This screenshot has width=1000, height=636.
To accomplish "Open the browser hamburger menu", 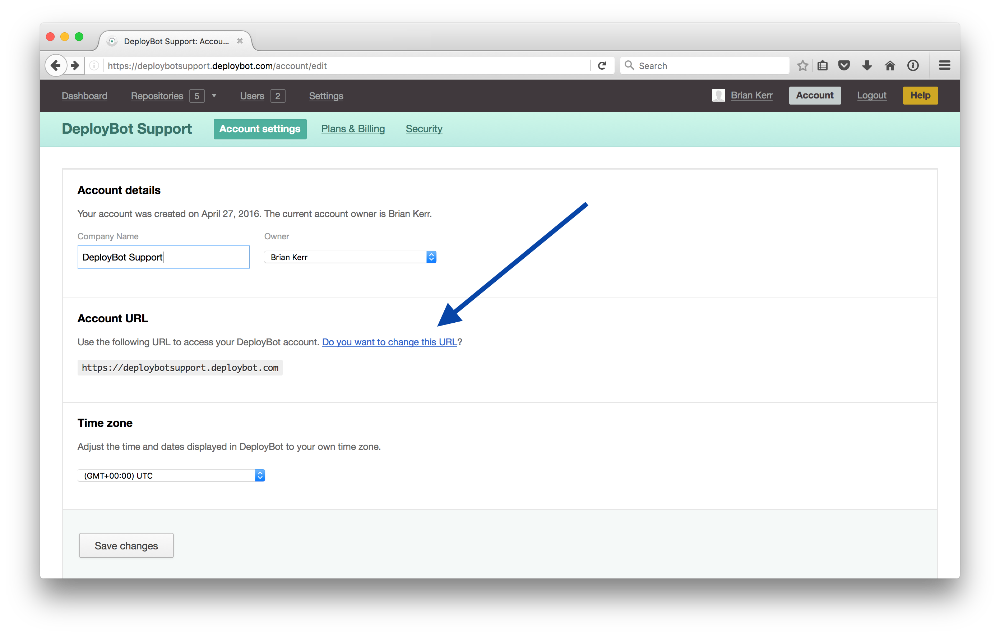I will point(945,65).
